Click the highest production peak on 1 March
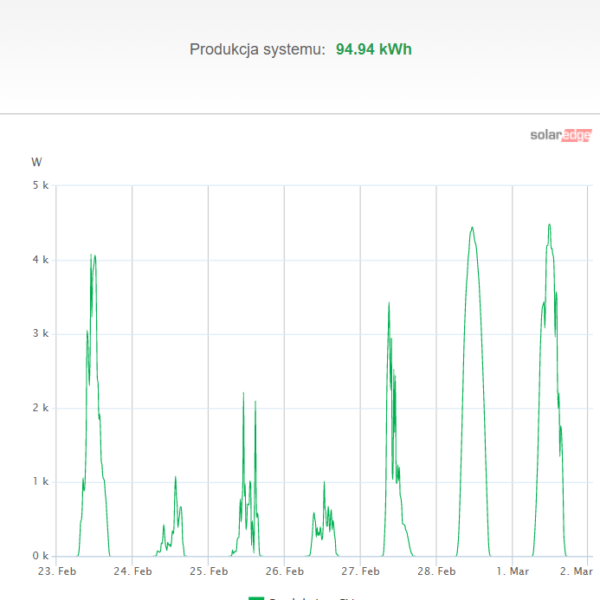The width and height of the screenshot is (600, 600). (x=550, y=225)
